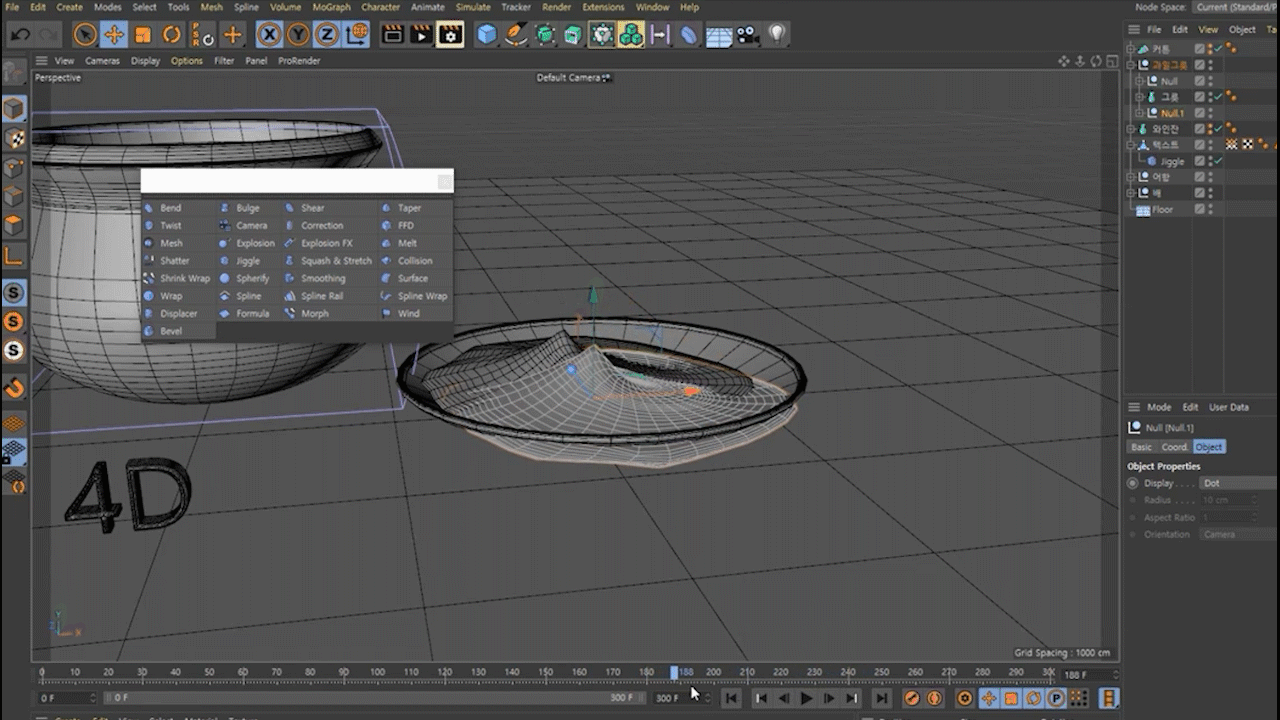Activate the Rotate tool in the top toolbar
The height and width of the screenshot is (720, 1280).
click(171, 35)
